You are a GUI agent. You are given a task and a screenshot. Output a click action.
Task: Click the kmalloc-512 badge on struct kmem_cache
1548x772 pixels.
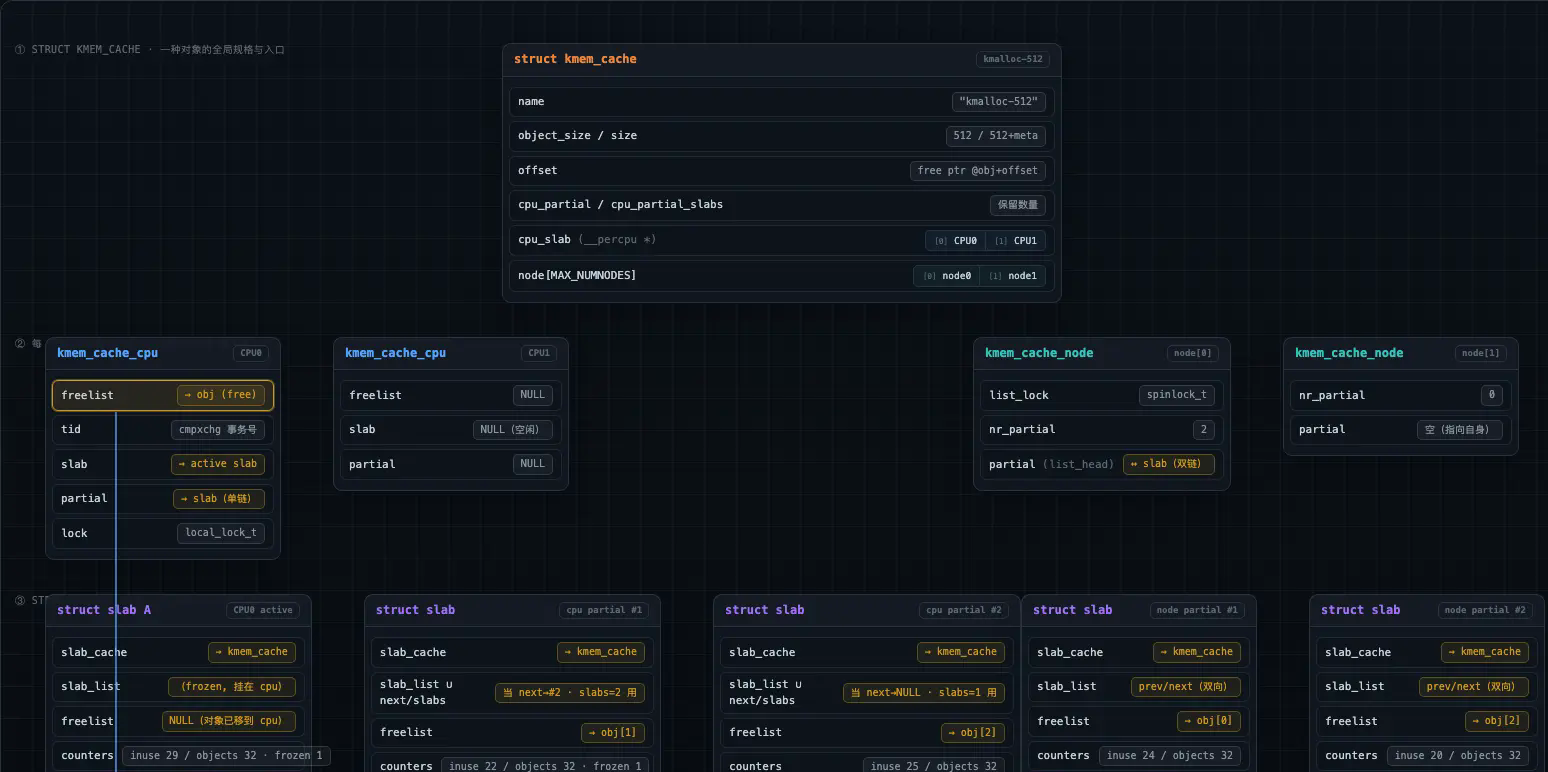pos(1013,59)
